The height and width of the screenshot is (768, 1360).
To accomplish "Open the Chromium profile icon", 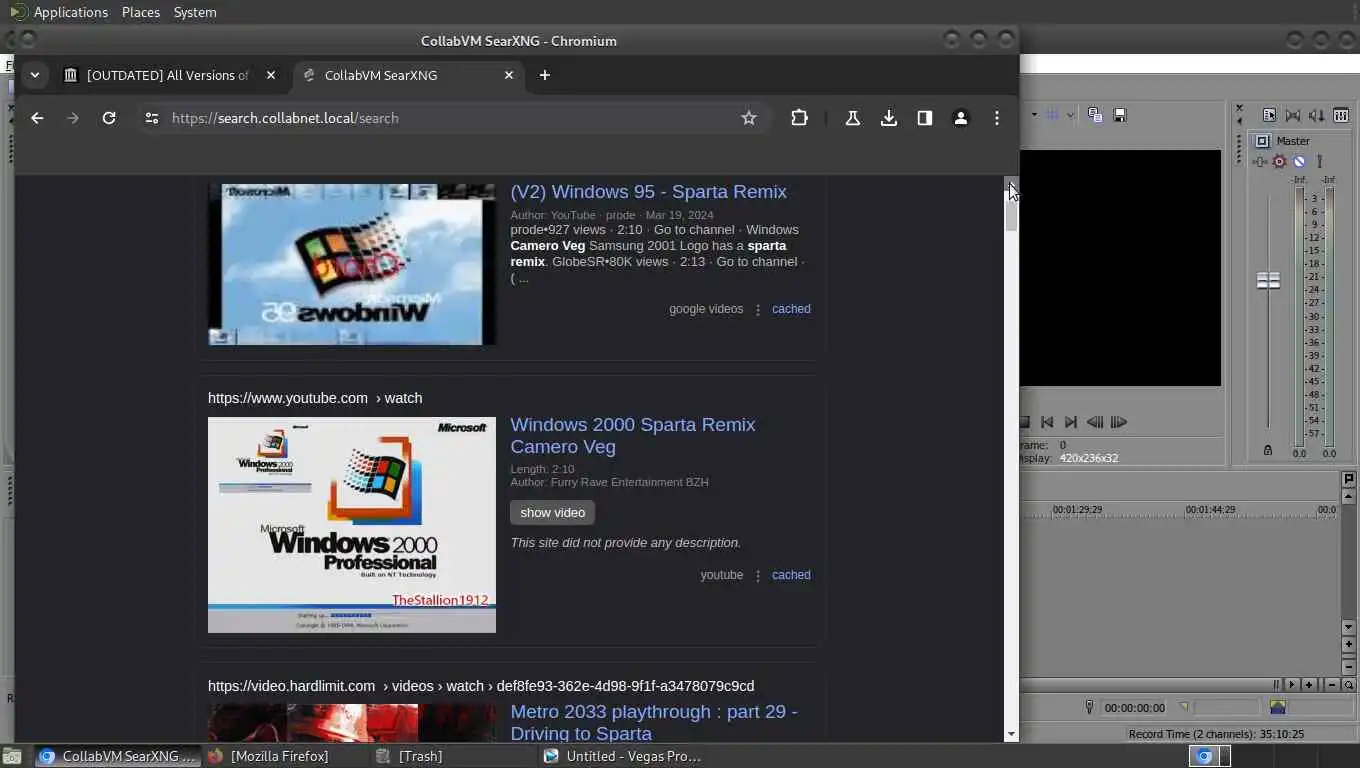I will pos(961,118).
